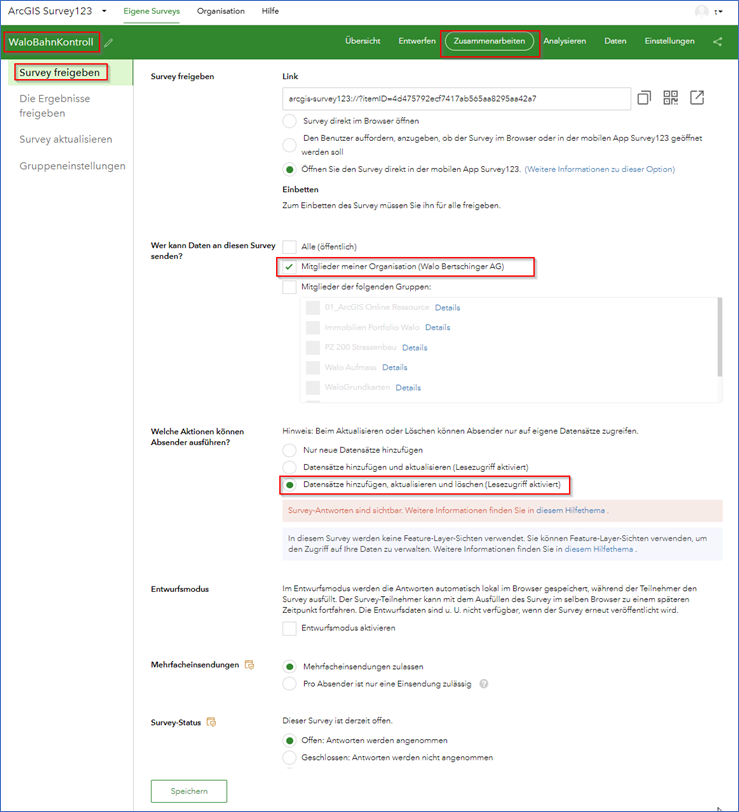This screenshot has width=739, height=812.
Task: Open Details for Immobilien Portfolio Walo
Action: 438,327
